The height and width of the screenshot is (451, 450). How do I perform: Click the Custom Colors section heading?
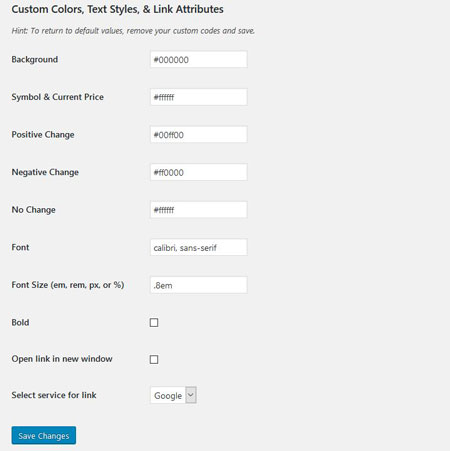pyautogui.click(x=117, y=9)
